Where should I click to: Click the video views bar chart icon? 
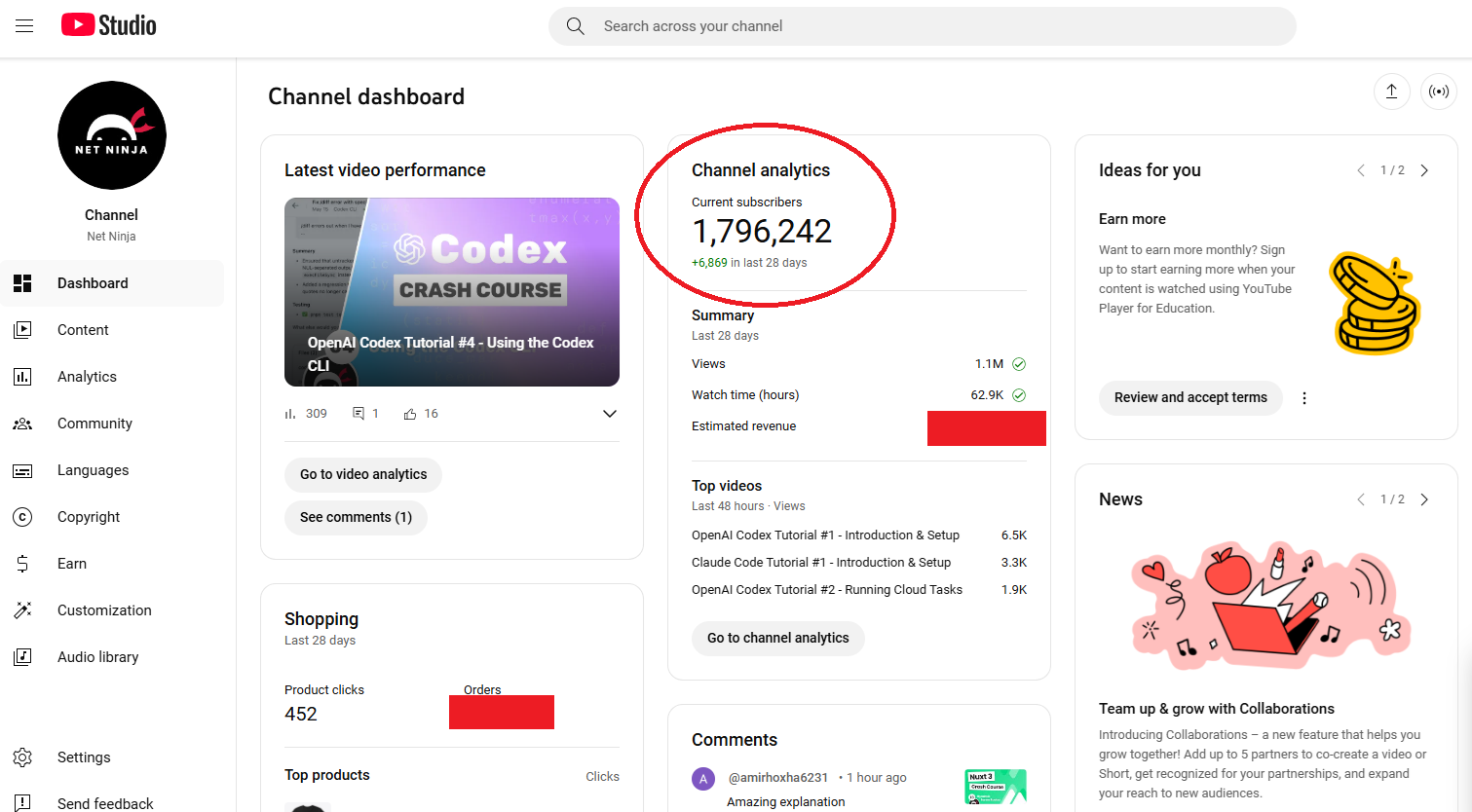290,414
